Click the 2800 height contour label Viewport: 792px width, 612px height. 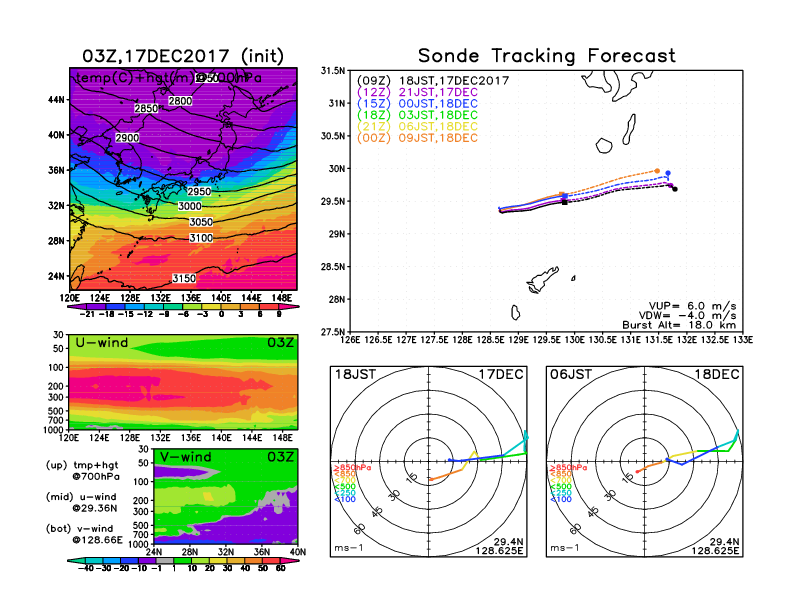180,101
